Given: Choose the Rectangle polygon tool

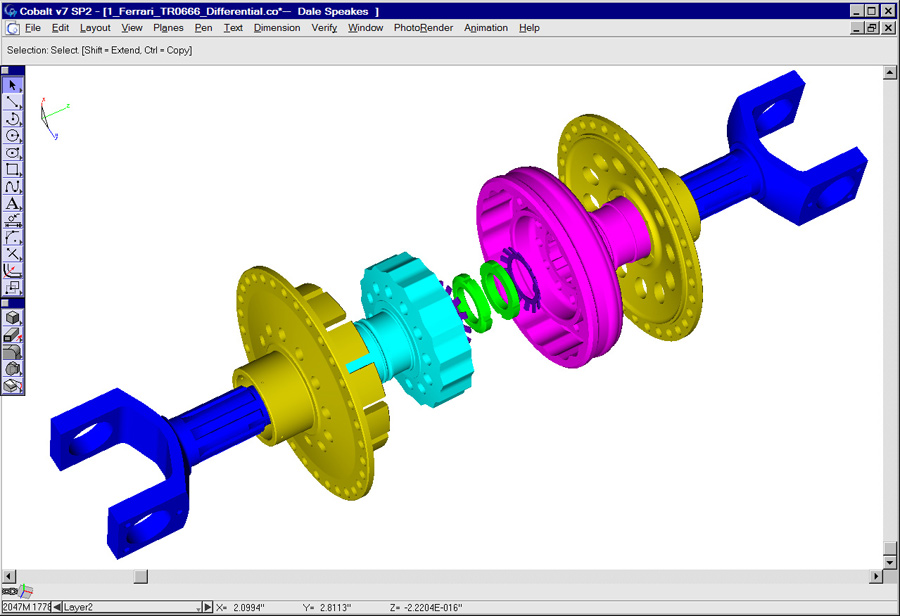Looking at the screenshot, I should [x=13, y=170].
